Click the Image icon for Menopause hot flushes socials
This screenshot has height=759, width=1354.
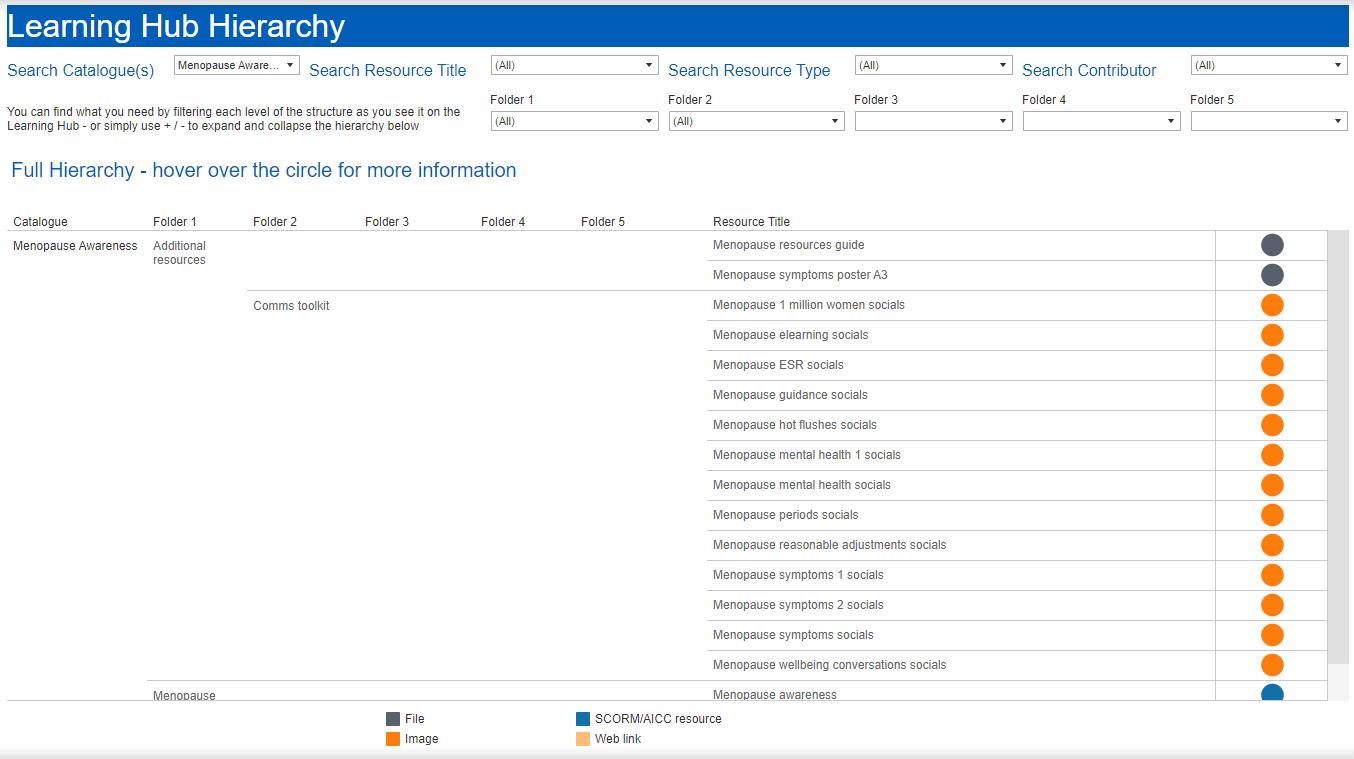tap(1270, 425)
